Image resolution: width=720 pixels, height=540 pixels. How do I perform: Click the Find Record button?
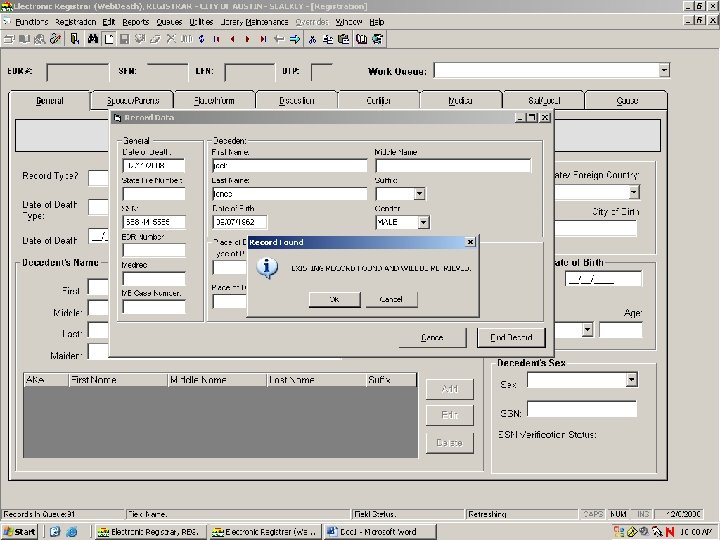click(x=511, y=338)
